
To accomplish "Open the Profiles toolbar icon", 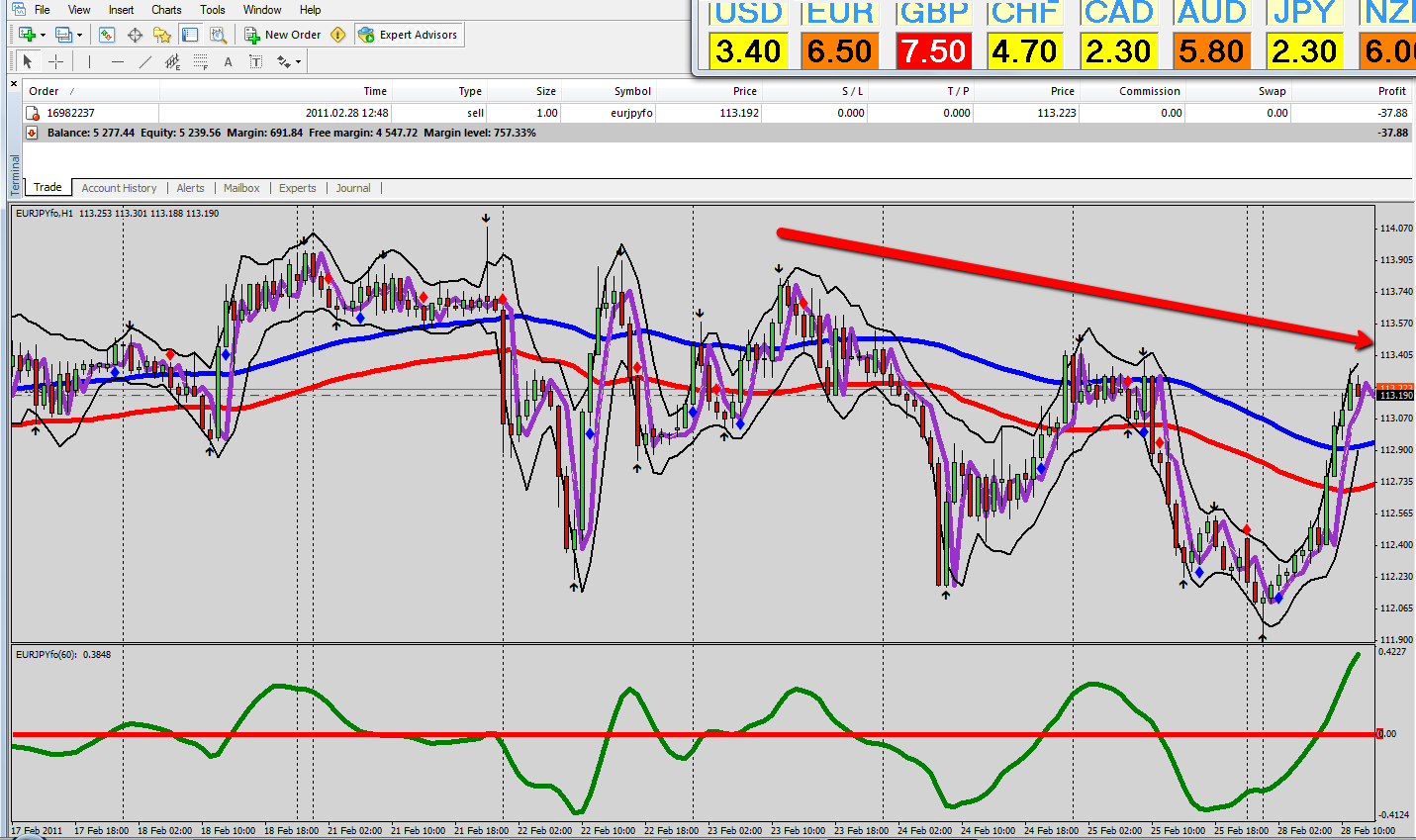I will (64, 35).
